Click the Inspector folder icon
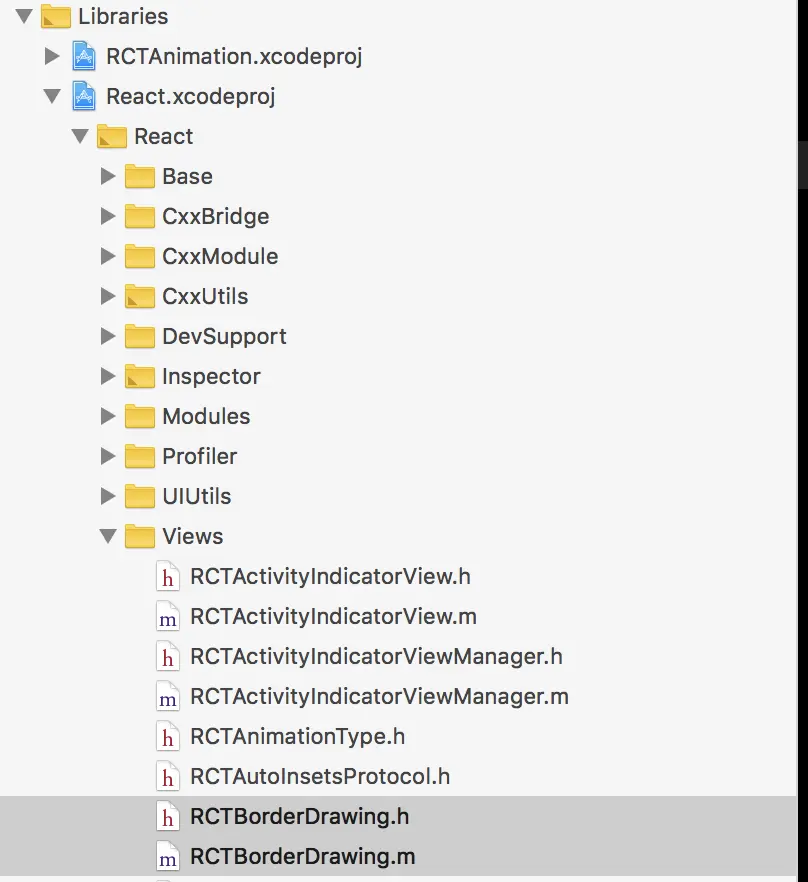This screenshot has width=808, height=882. point(140,376)
